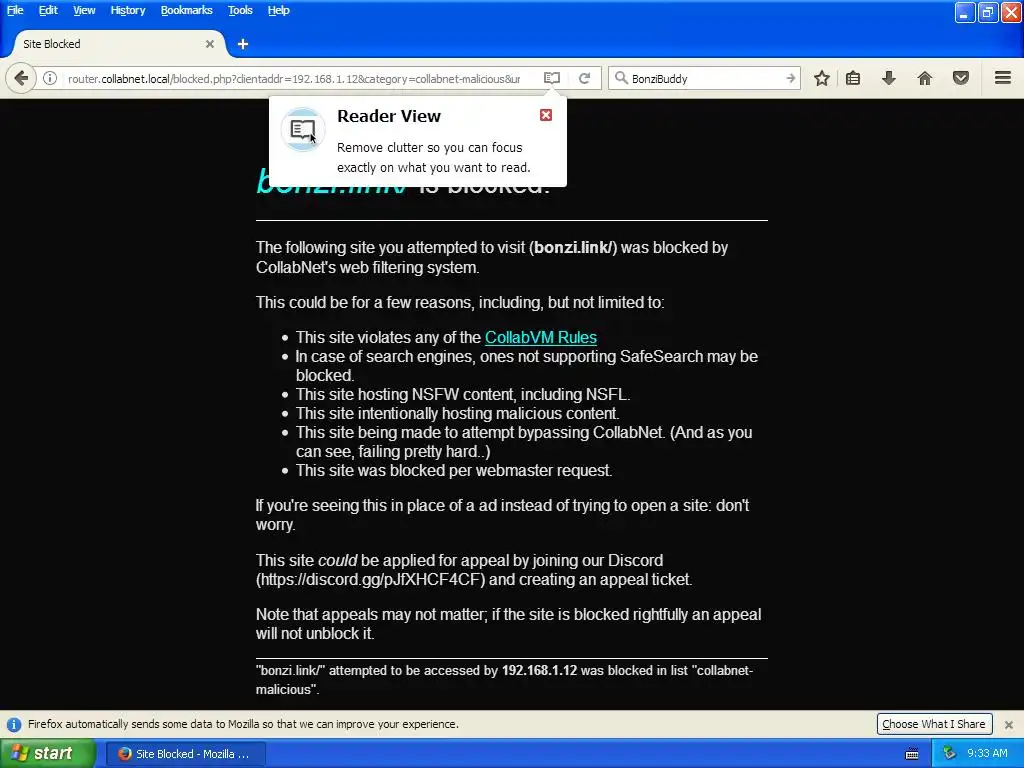1024x768 pixels.
Task: Open the View menu
Action: click(x=84, y=10)
